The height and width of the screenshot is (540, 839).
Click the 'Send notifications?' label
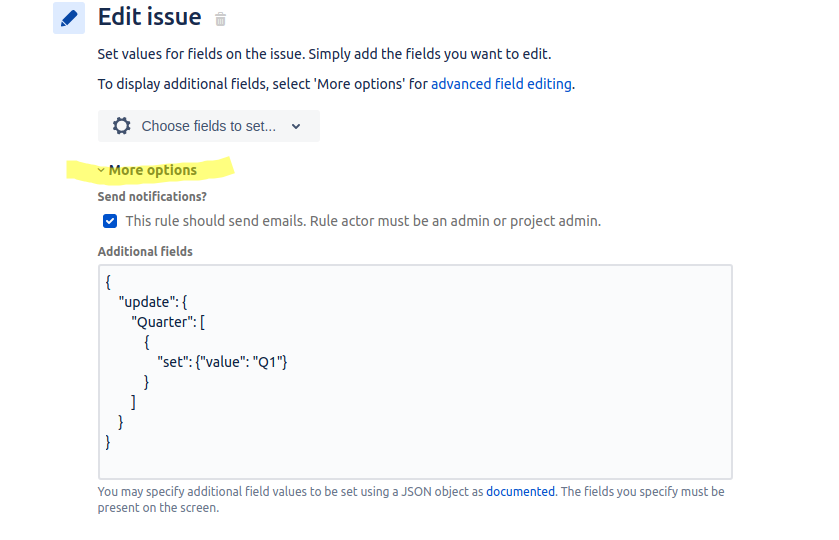(152, 197)
